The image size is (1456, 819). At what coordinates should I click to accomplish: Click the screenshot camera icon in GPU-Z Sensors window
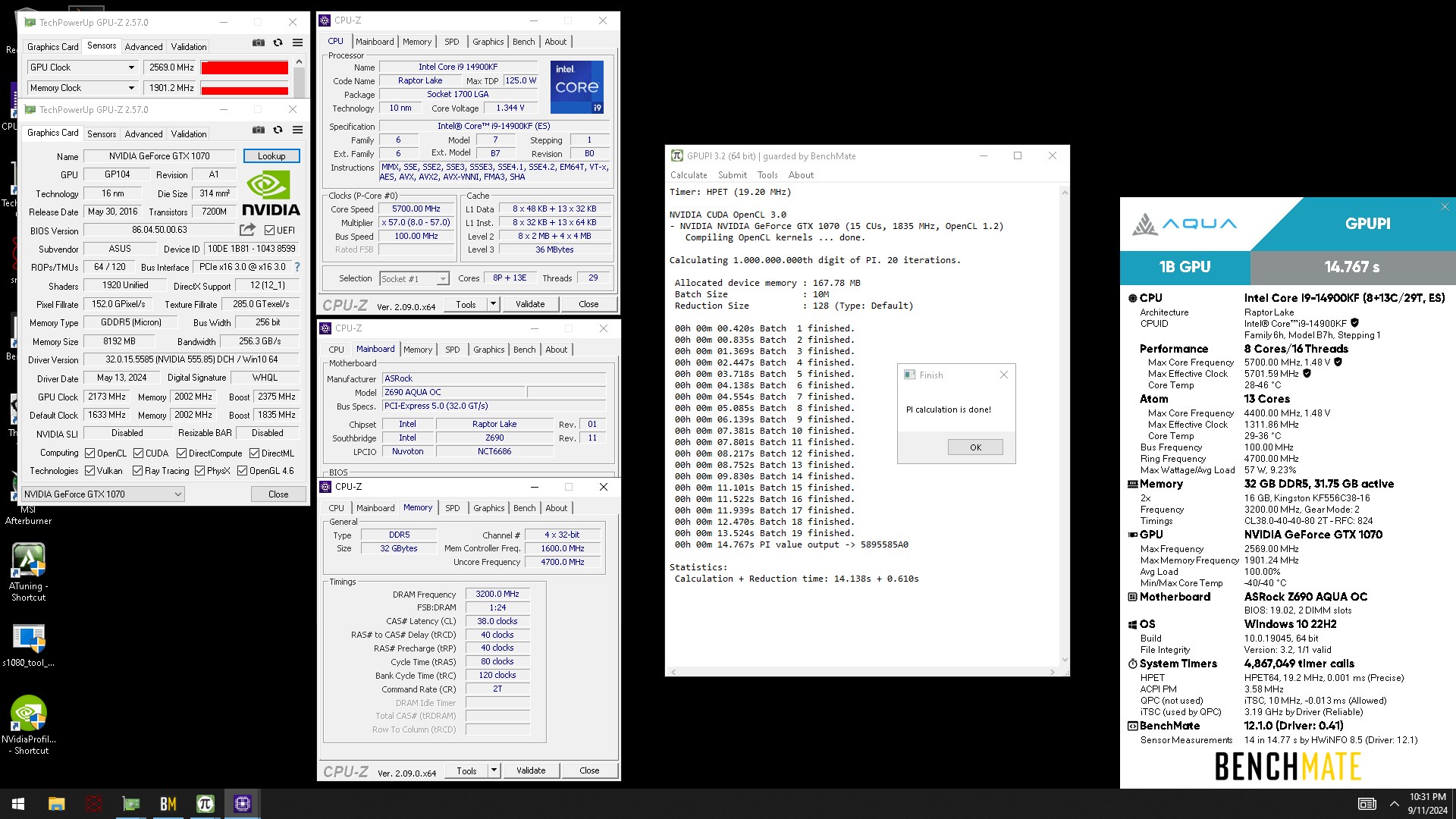click(x=259, y=43)
